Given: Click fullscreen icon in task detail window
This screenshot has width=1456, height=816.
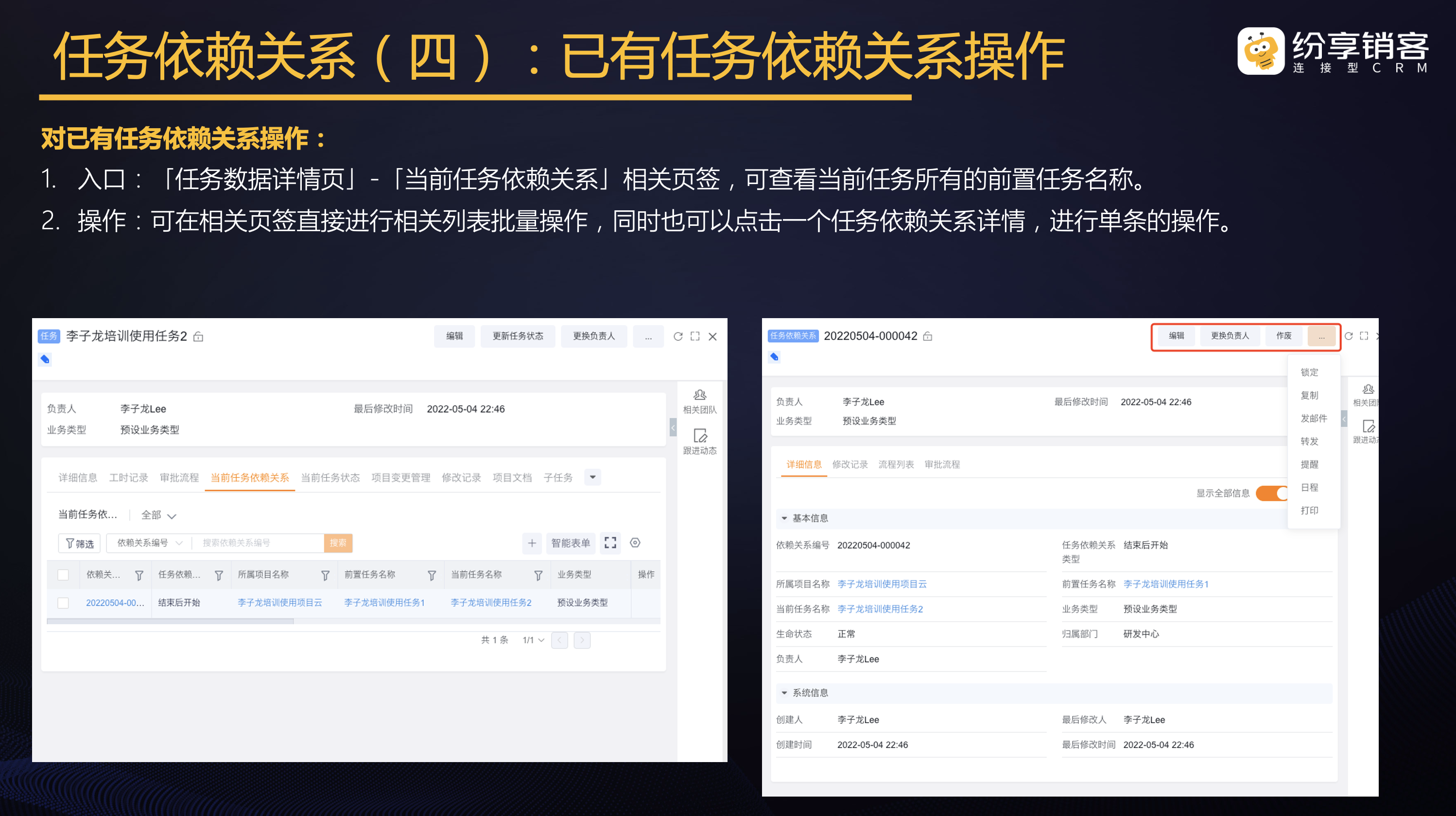Looking at the screenshot, I should pos(695,336).
